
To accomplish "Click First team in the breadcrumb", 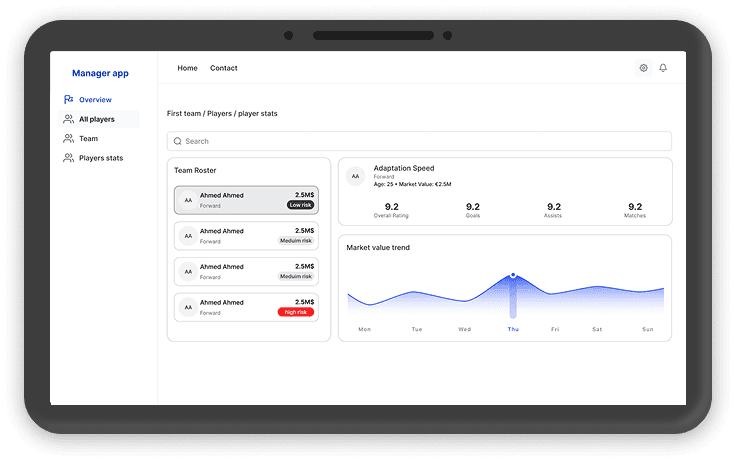I will pos(184,114).
